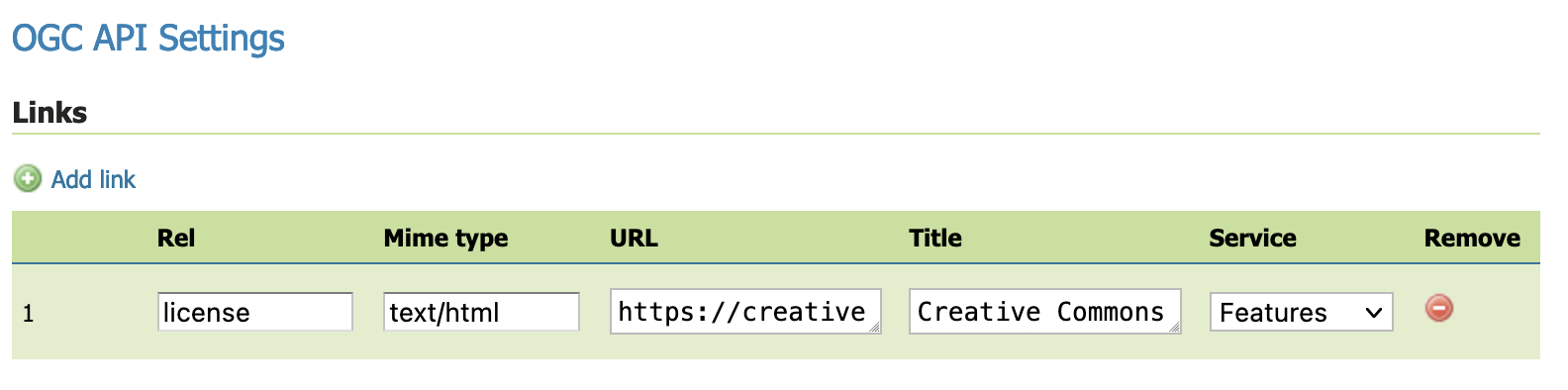
Task: Click the URL column header
Action: click(x=634, y=238)
